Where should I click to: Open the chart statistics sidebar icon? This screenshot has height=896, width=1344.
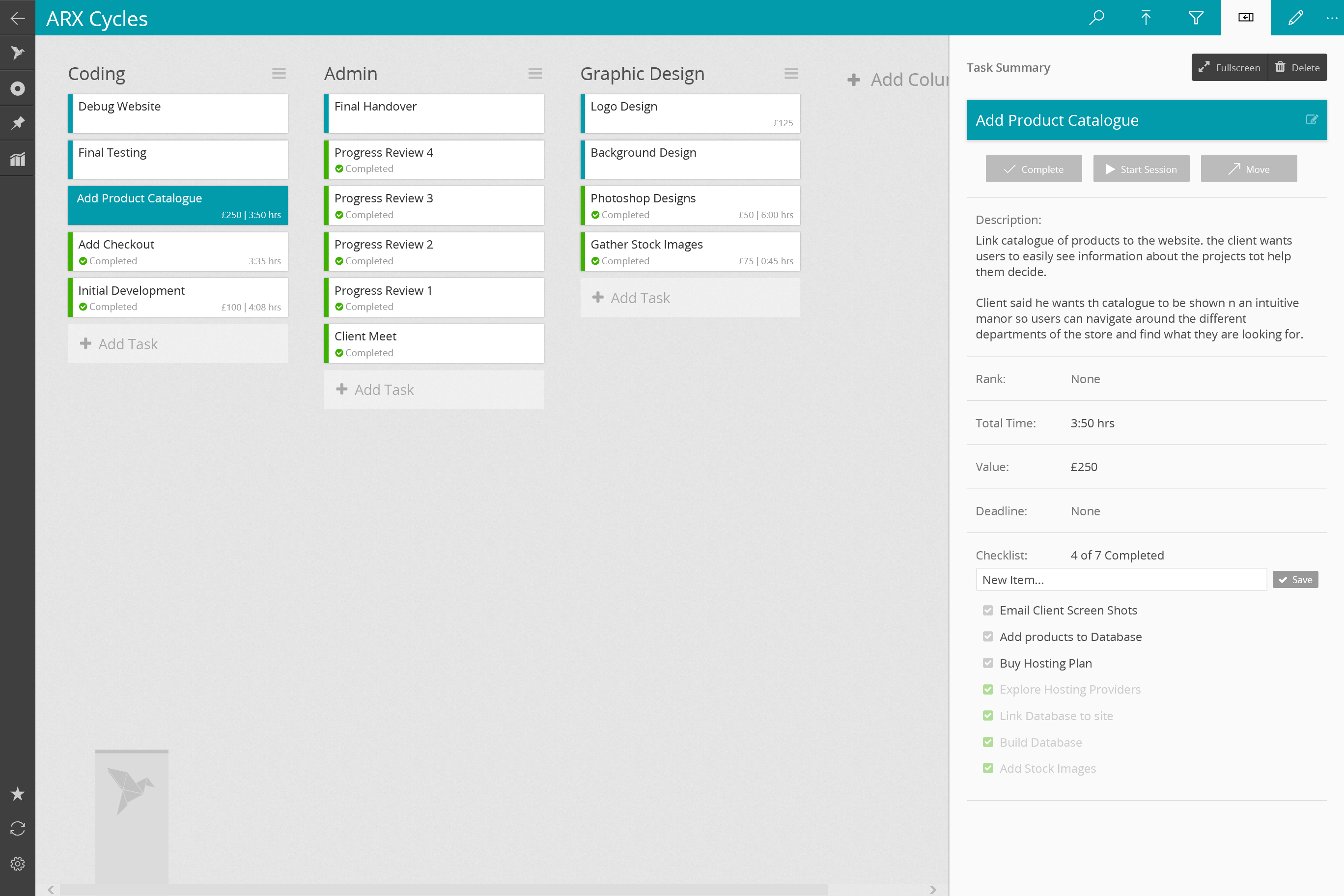[x=18, y=159]
